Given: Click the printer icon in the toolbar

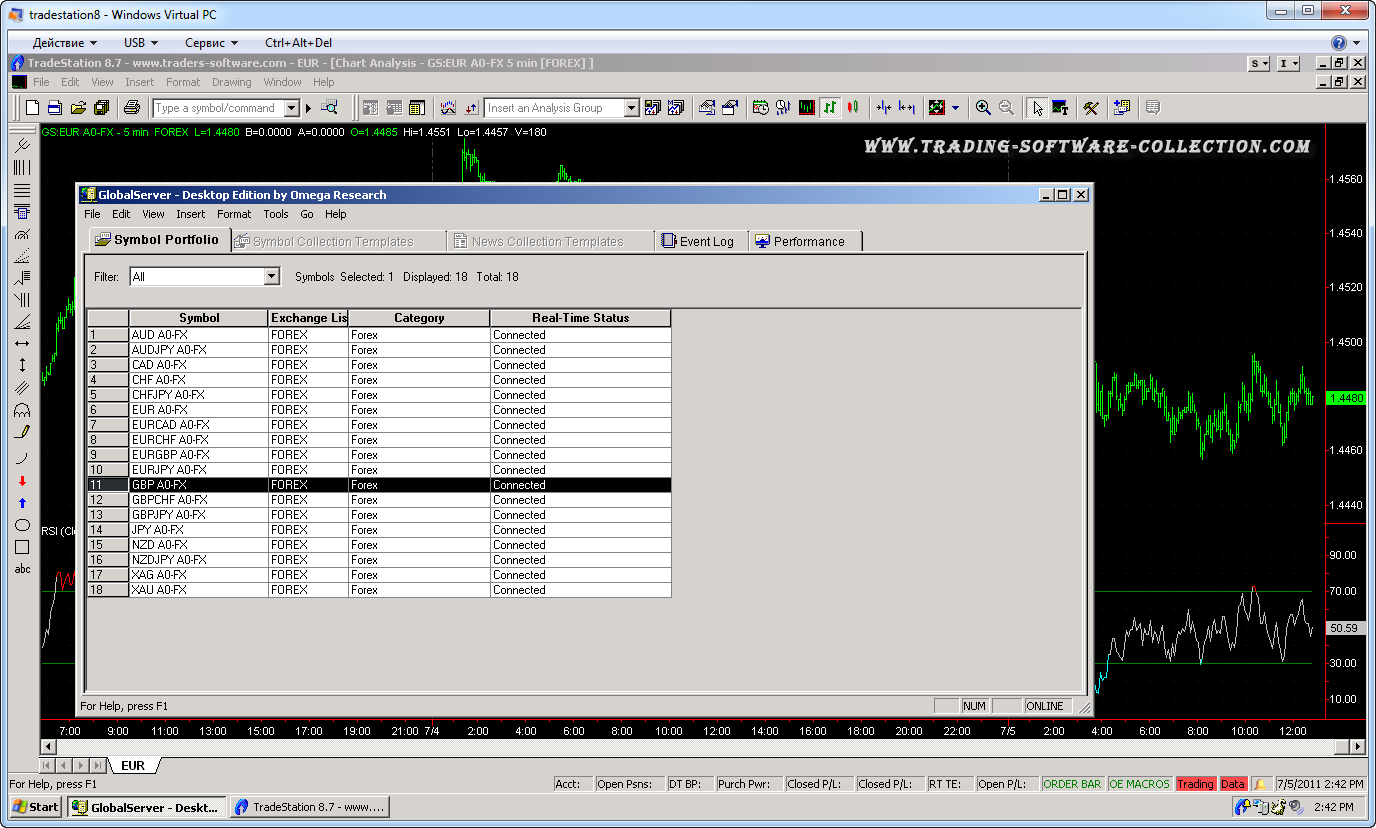Looking at the screenshot, I should tap(131, 108).
